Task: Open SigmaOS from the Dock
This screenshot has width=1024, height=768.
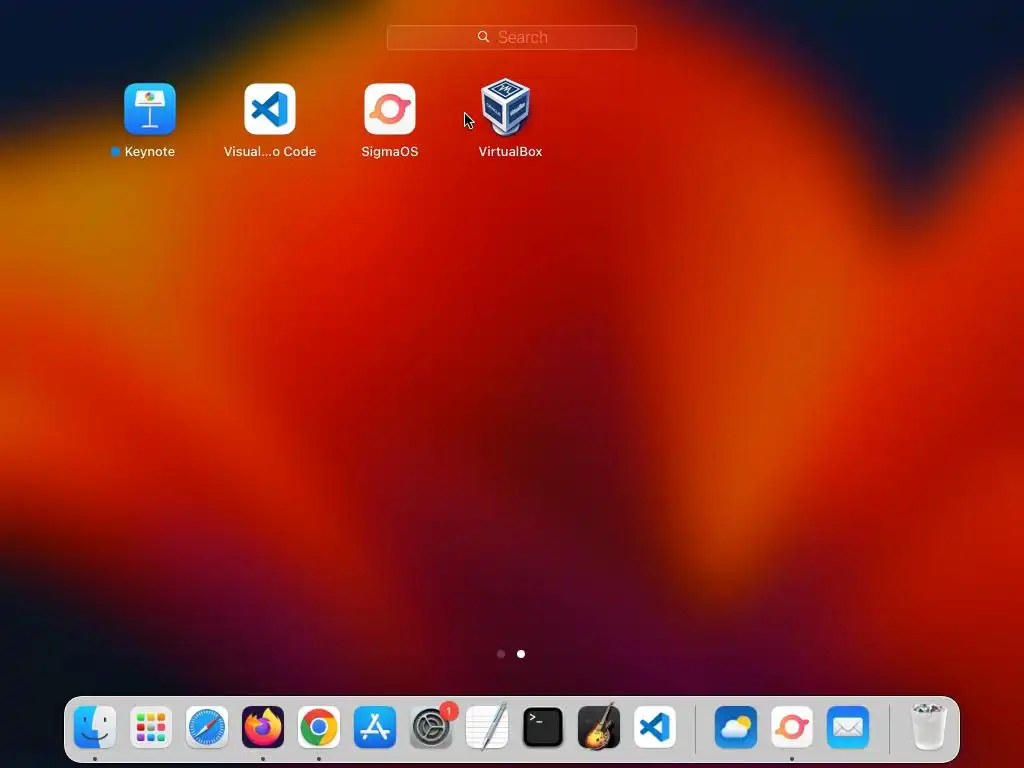Action: [x=792, y=727]
